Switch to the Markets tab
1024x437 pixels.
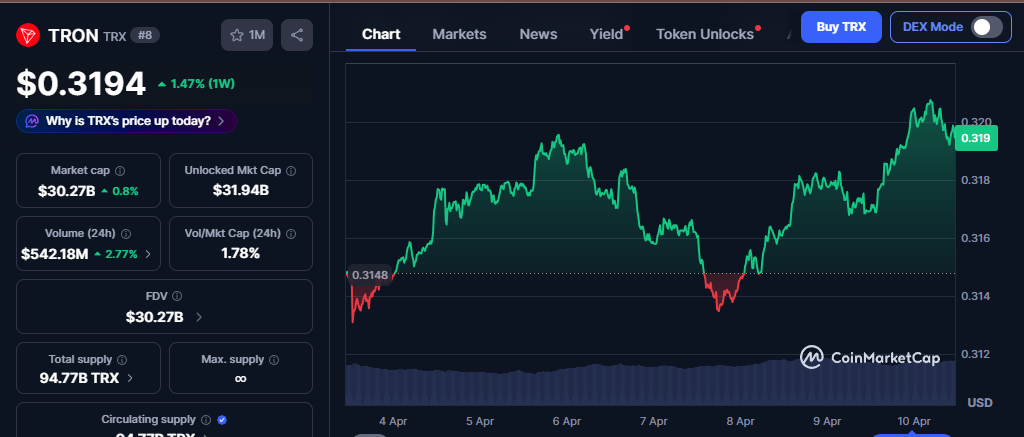pyautogui.click(x=459, y=34)
